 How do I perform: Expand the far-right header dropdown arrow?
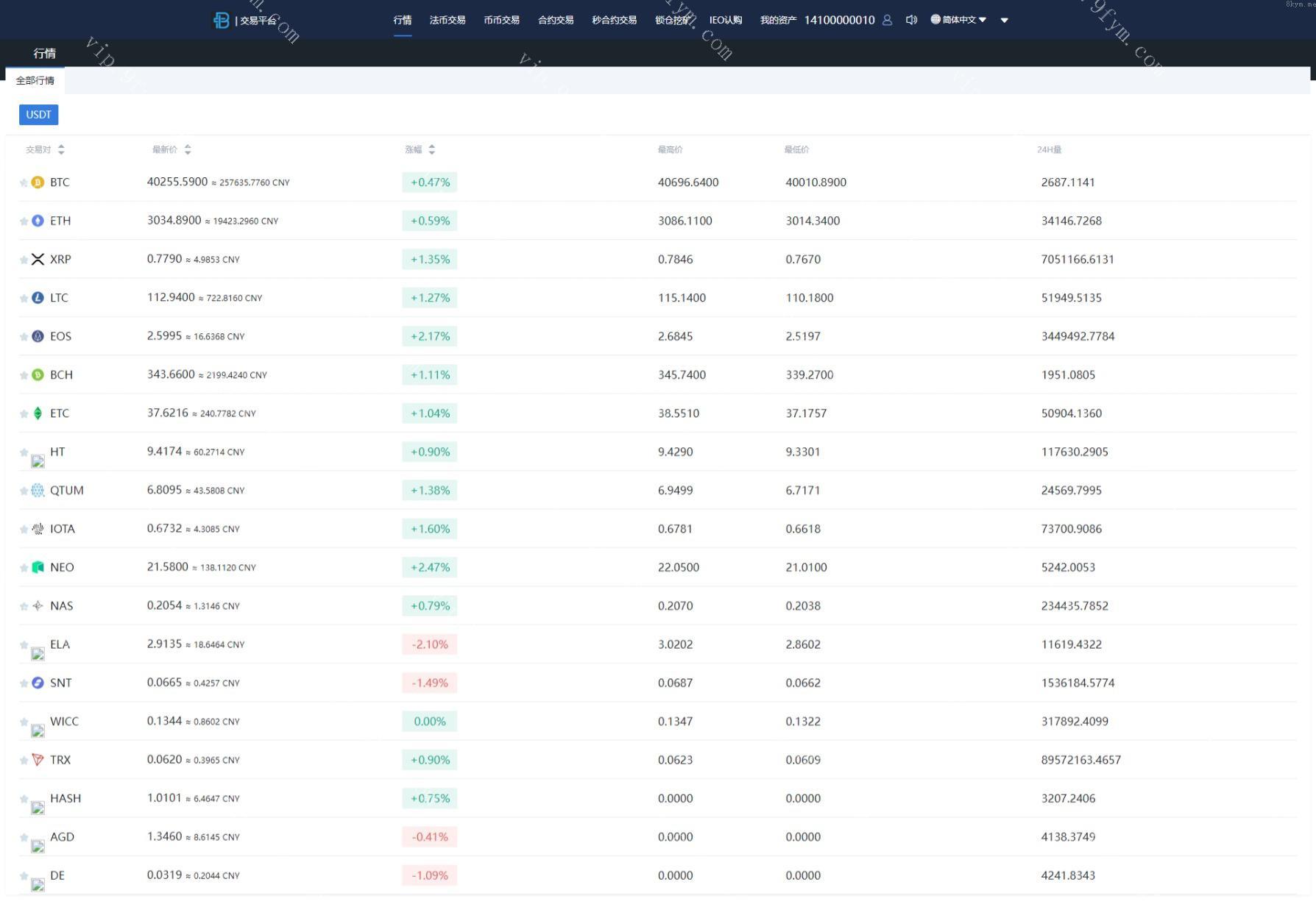point(1004,21)
